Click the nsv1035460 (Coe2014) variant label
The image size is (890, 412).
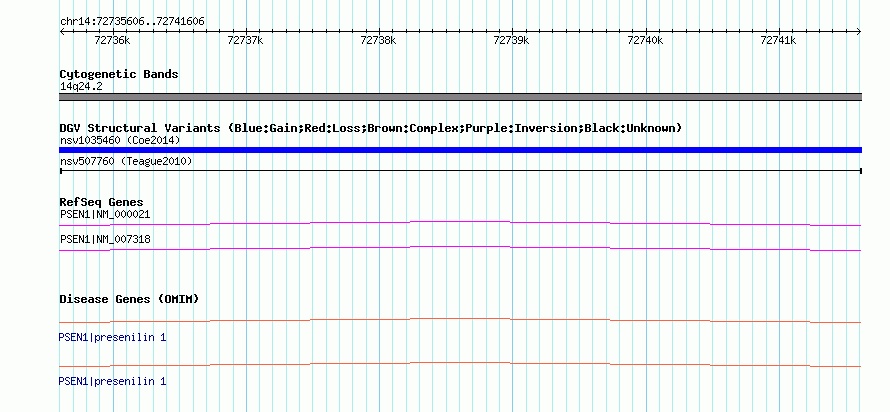pyautogui.click(x=120, y=140)
